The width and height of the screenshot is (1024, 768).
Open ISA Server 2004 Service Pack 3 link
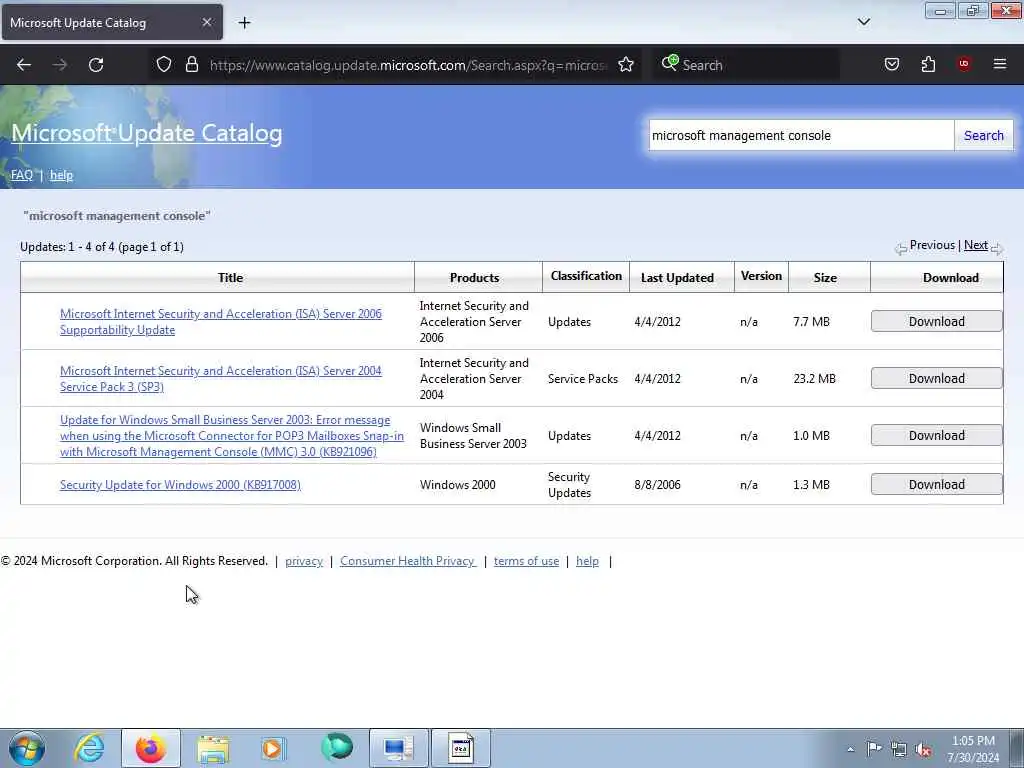(x=221, y=378)
